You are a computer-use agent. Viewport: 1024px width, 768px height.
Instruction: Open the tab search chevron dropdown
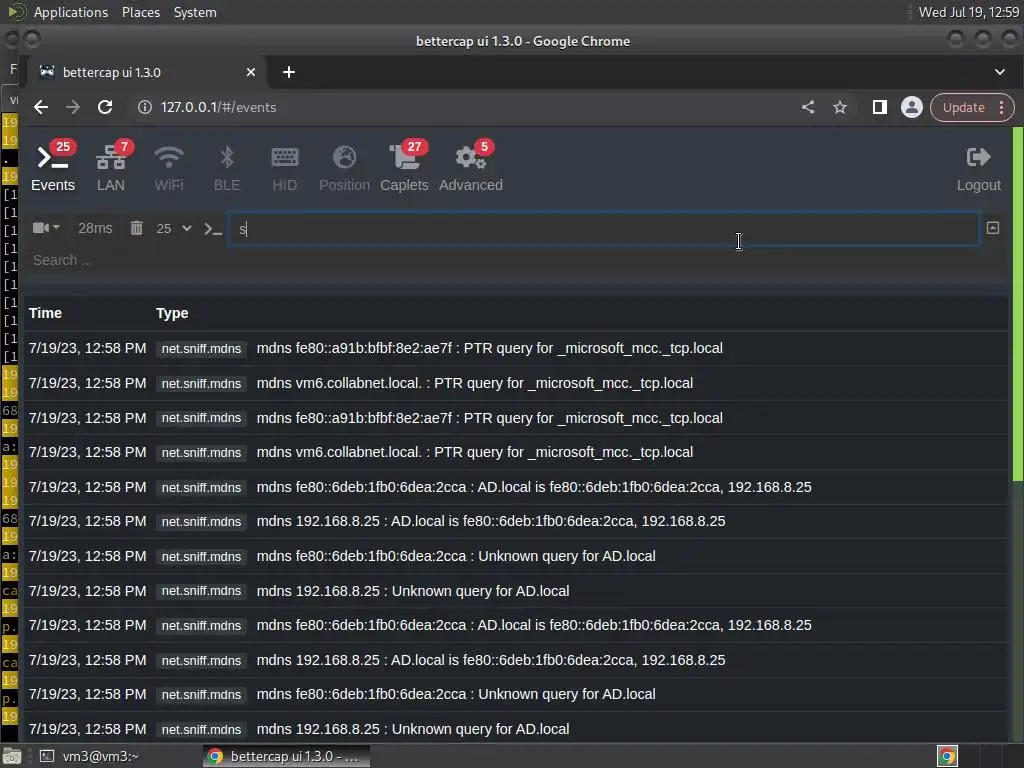(1000, 72)
